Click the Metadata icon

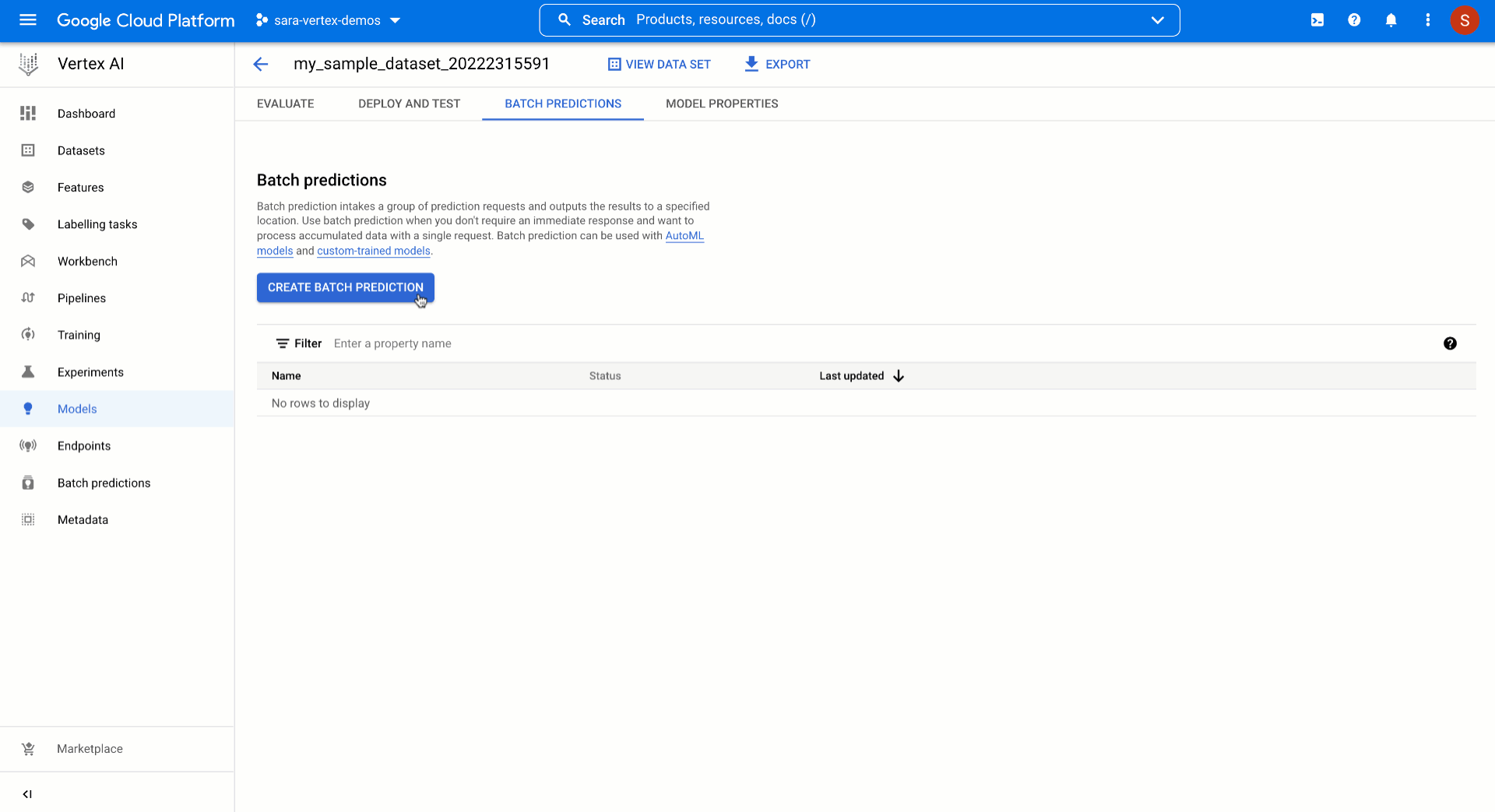coord(28,520)
